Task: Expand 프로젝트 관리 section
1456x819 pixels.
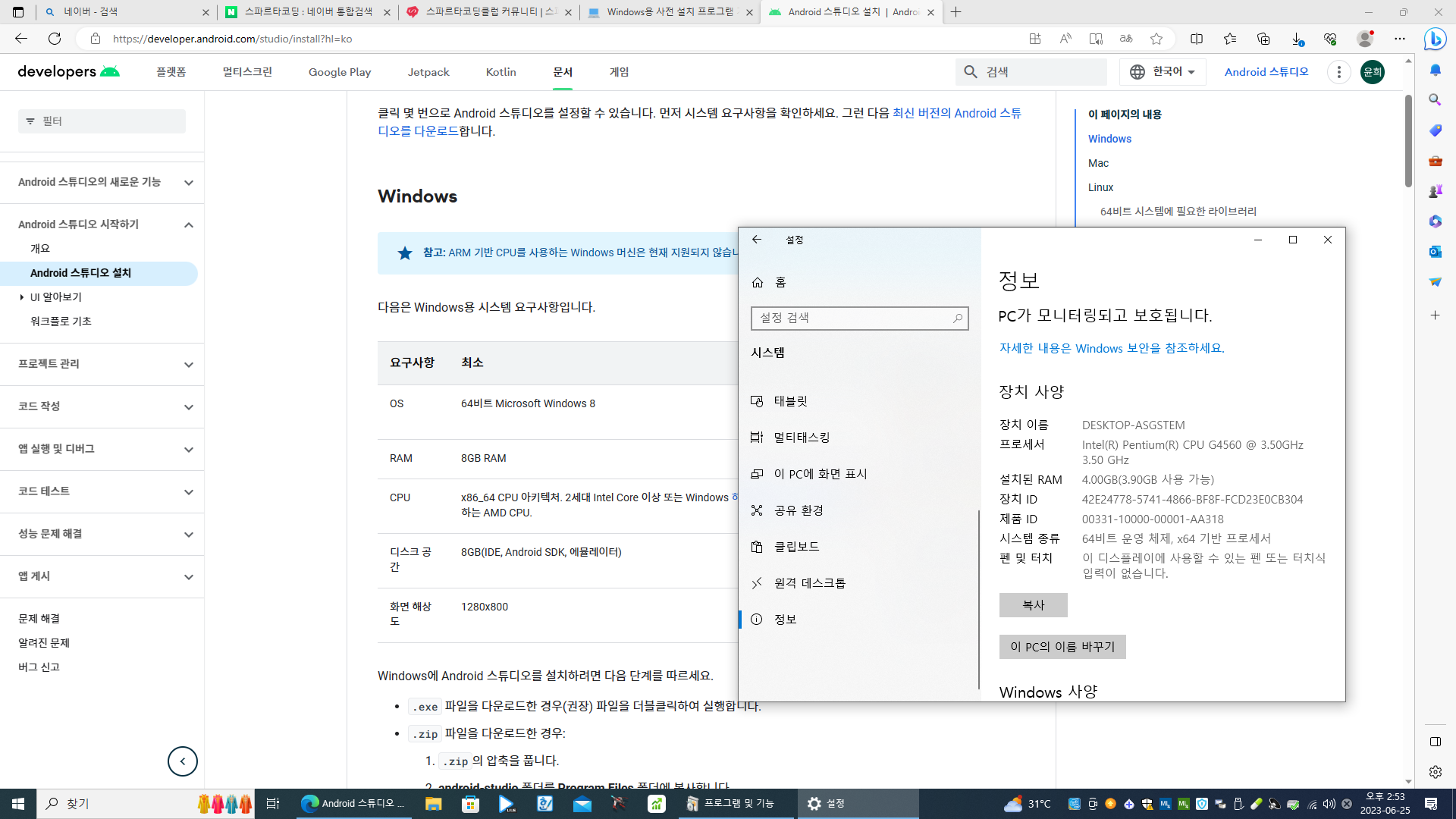Action: pos(189,365)
